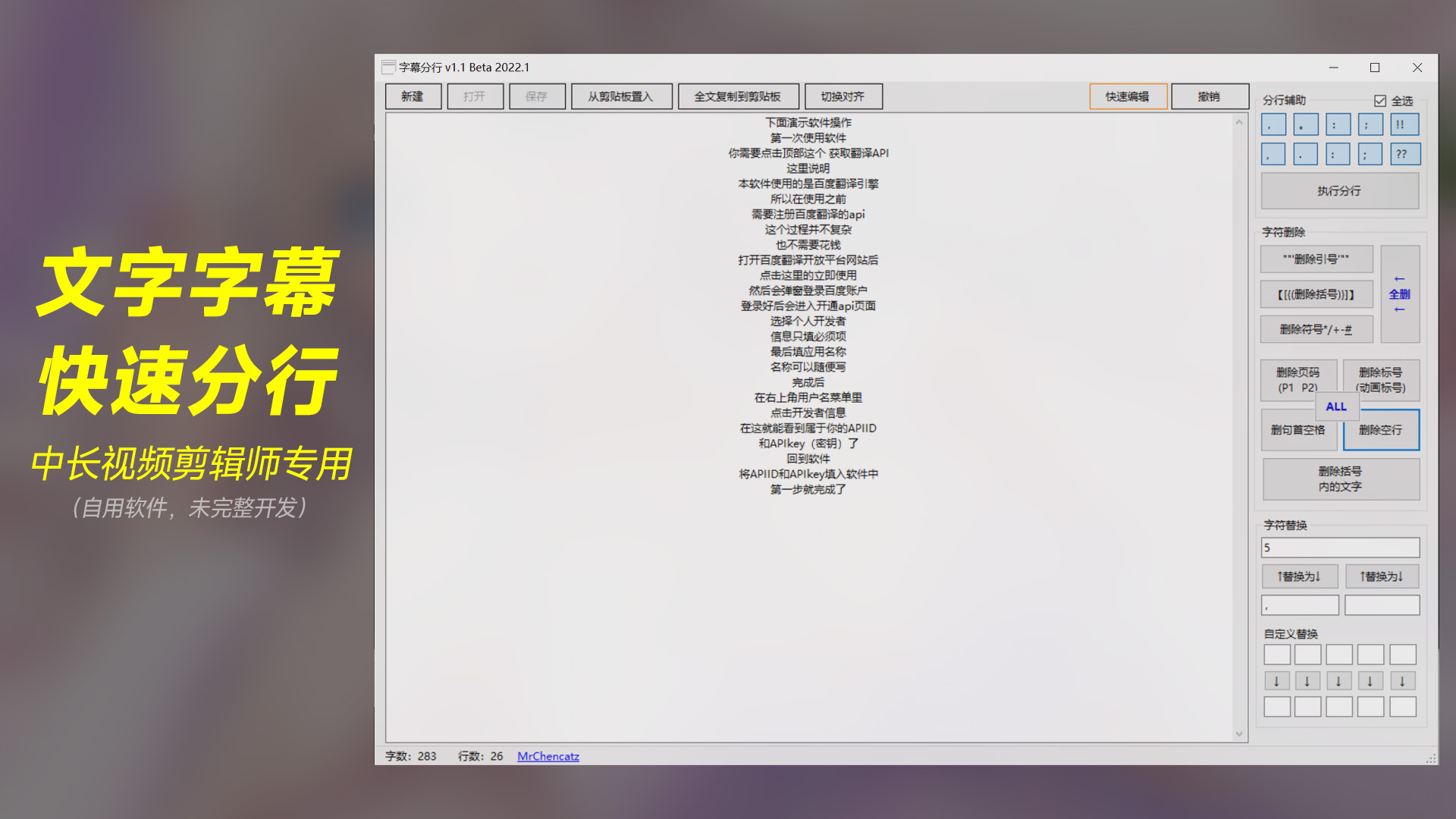Click the blue ALL button

pos(1337,406)
